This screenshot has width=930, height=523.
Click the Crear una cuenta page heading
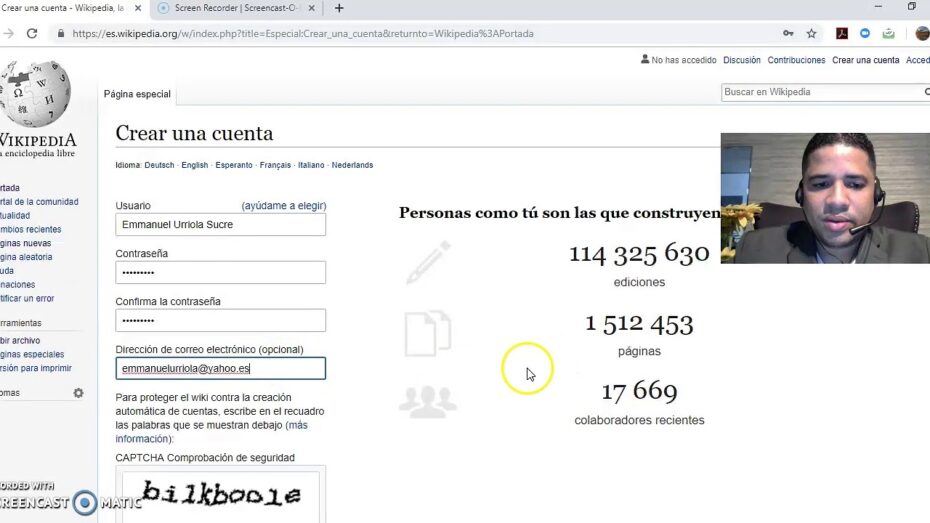pos(195,133)
